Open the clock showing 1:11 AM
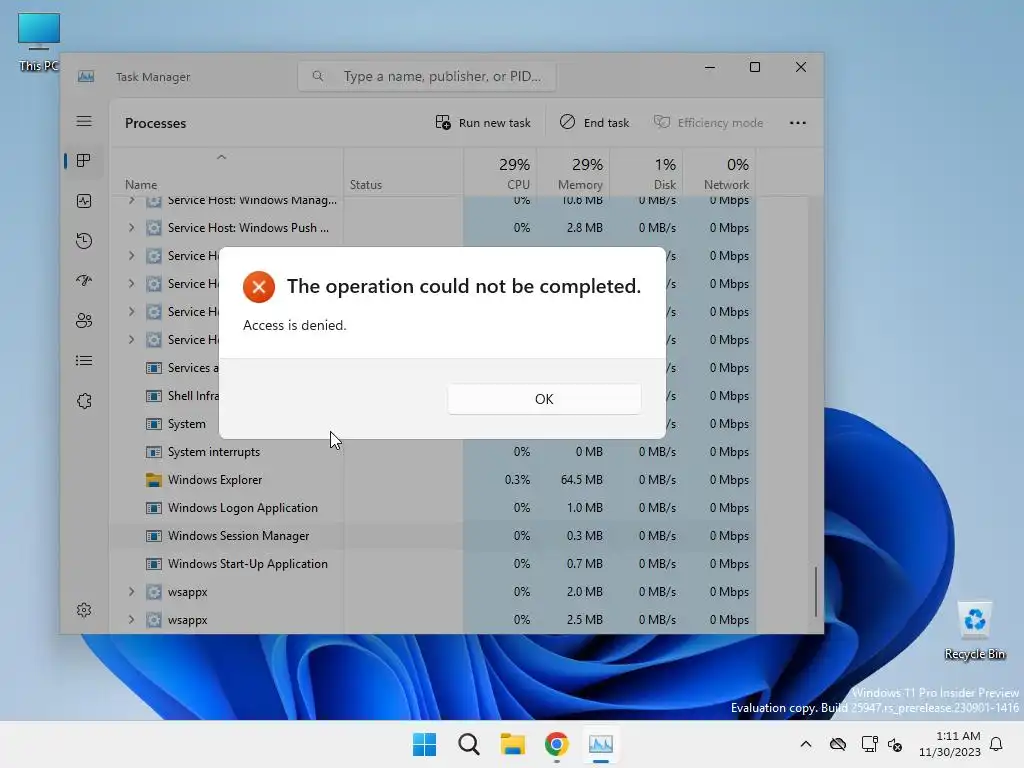This screenshot has width=1024, height=768. click(x=950, y=744)
